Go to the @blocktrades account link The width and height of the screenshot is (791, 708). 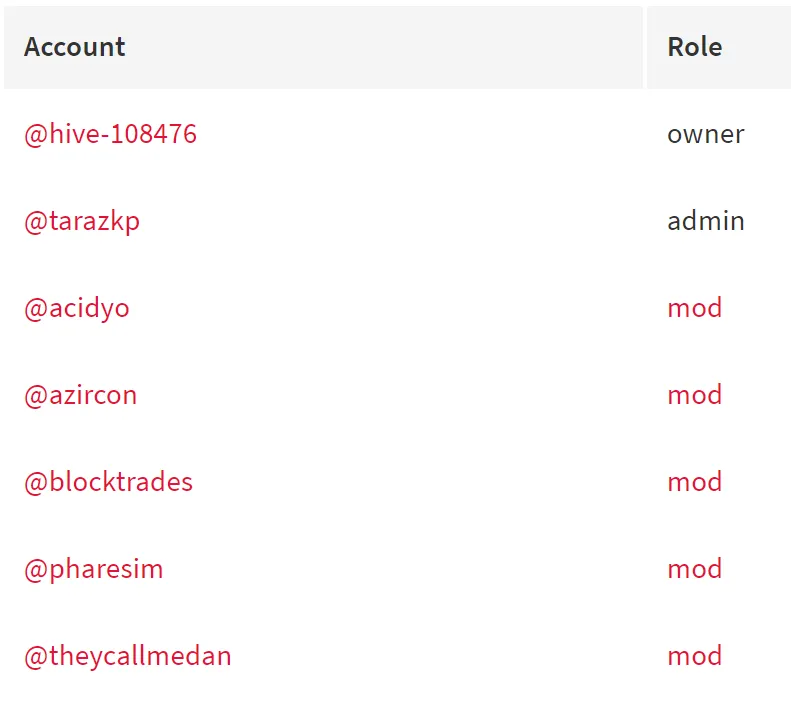click(x=108, y=482)
